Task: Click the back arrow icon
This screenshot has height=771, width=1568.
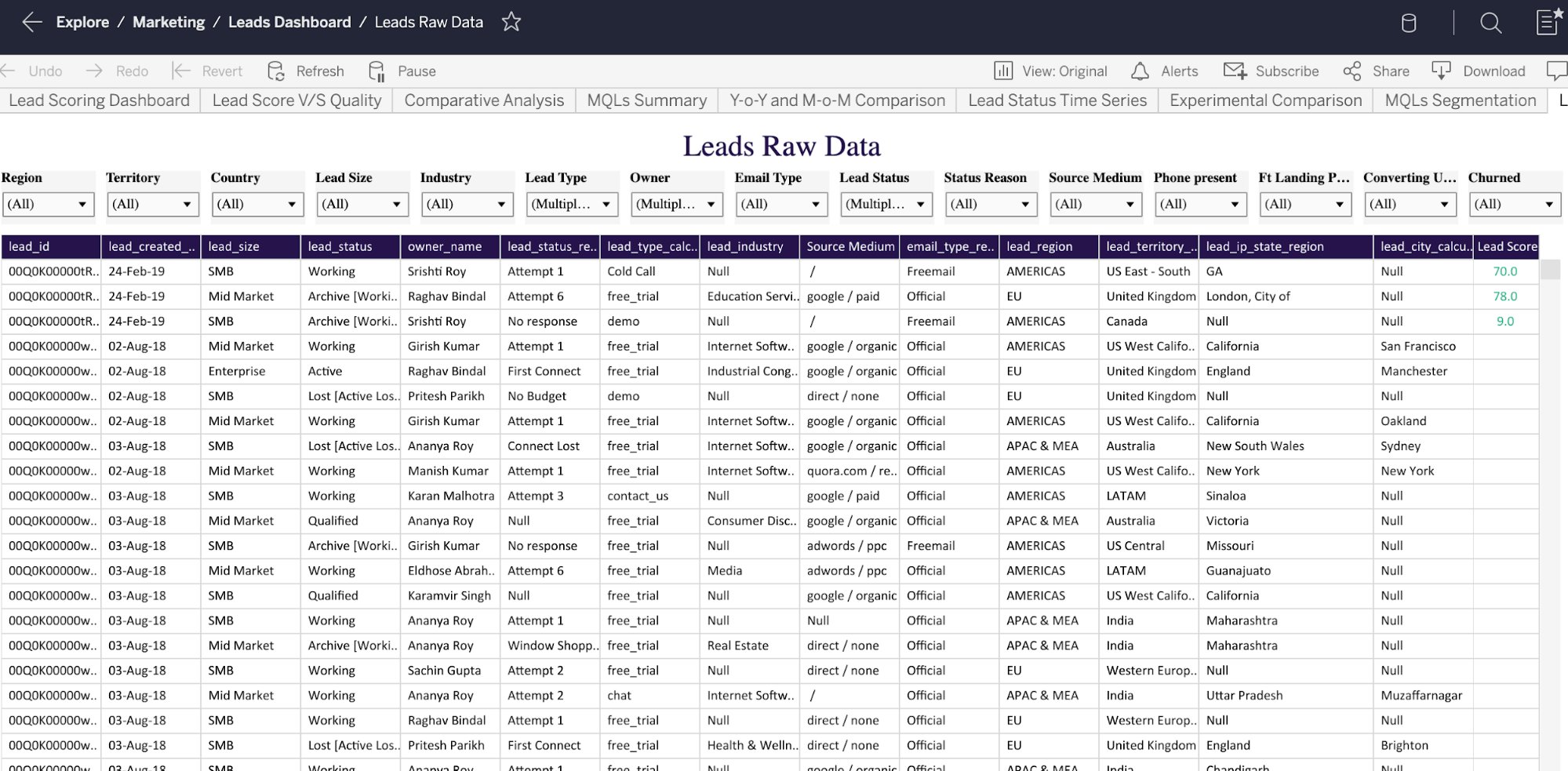Action: click(x=32, y=22)
